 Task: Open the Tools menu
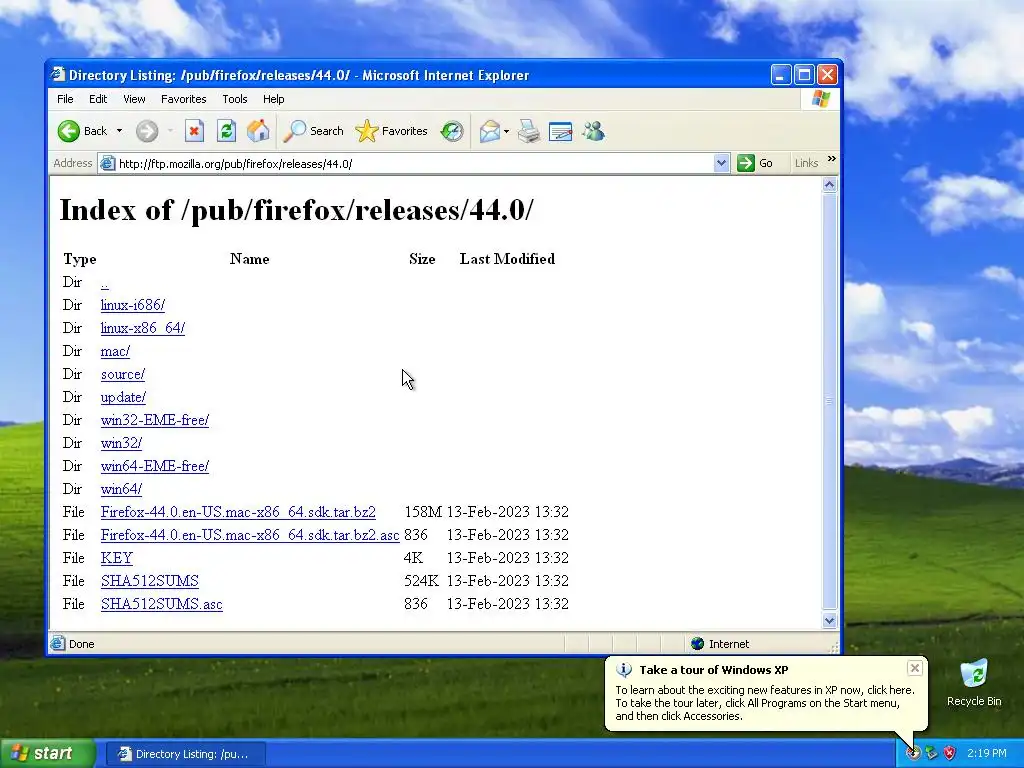234,99
